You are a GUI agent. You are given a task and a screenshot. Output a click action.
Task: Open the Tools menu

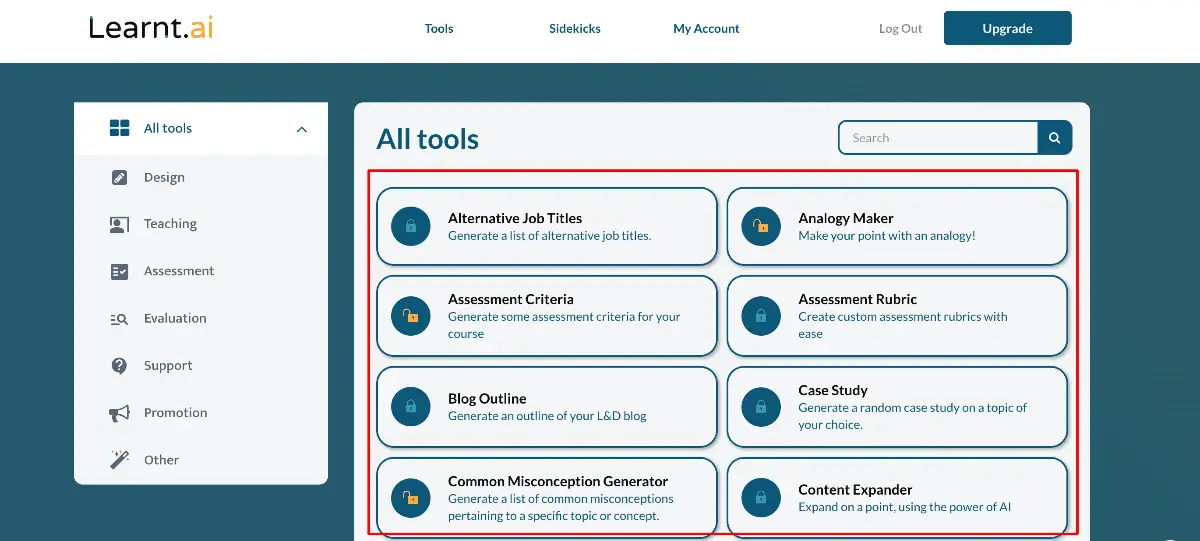coord(439,29)
